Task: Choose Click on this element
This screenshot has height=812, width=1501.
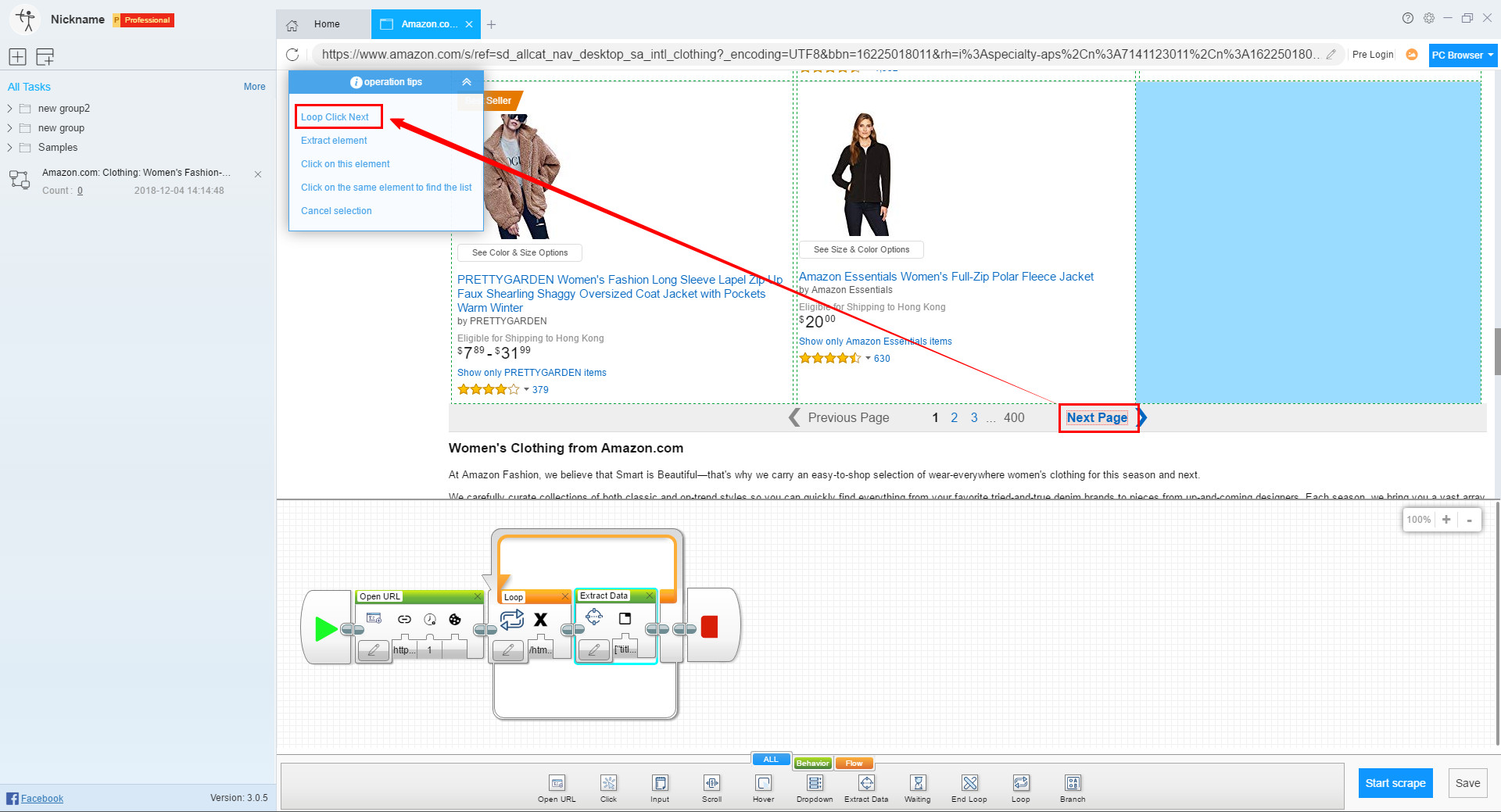Action: tap(345, 163)
